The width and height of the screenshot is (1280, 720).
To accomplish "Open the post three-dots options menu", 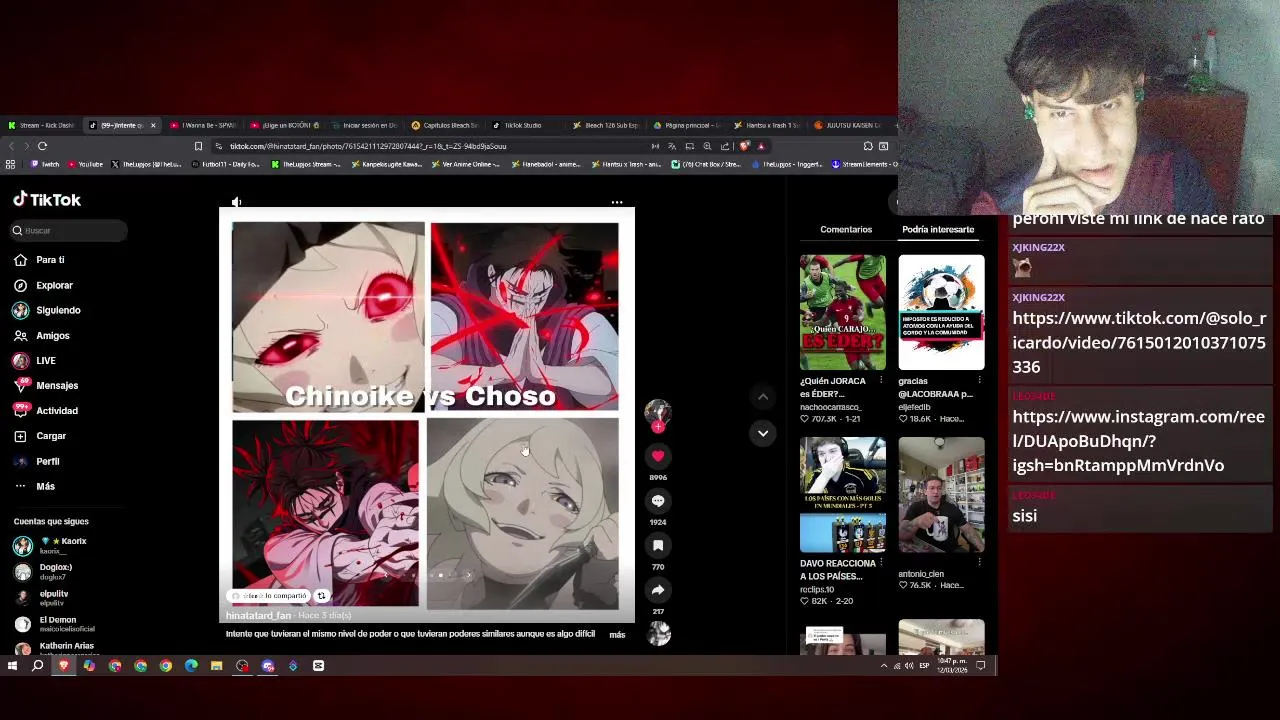I will click(x=617, y=202).
